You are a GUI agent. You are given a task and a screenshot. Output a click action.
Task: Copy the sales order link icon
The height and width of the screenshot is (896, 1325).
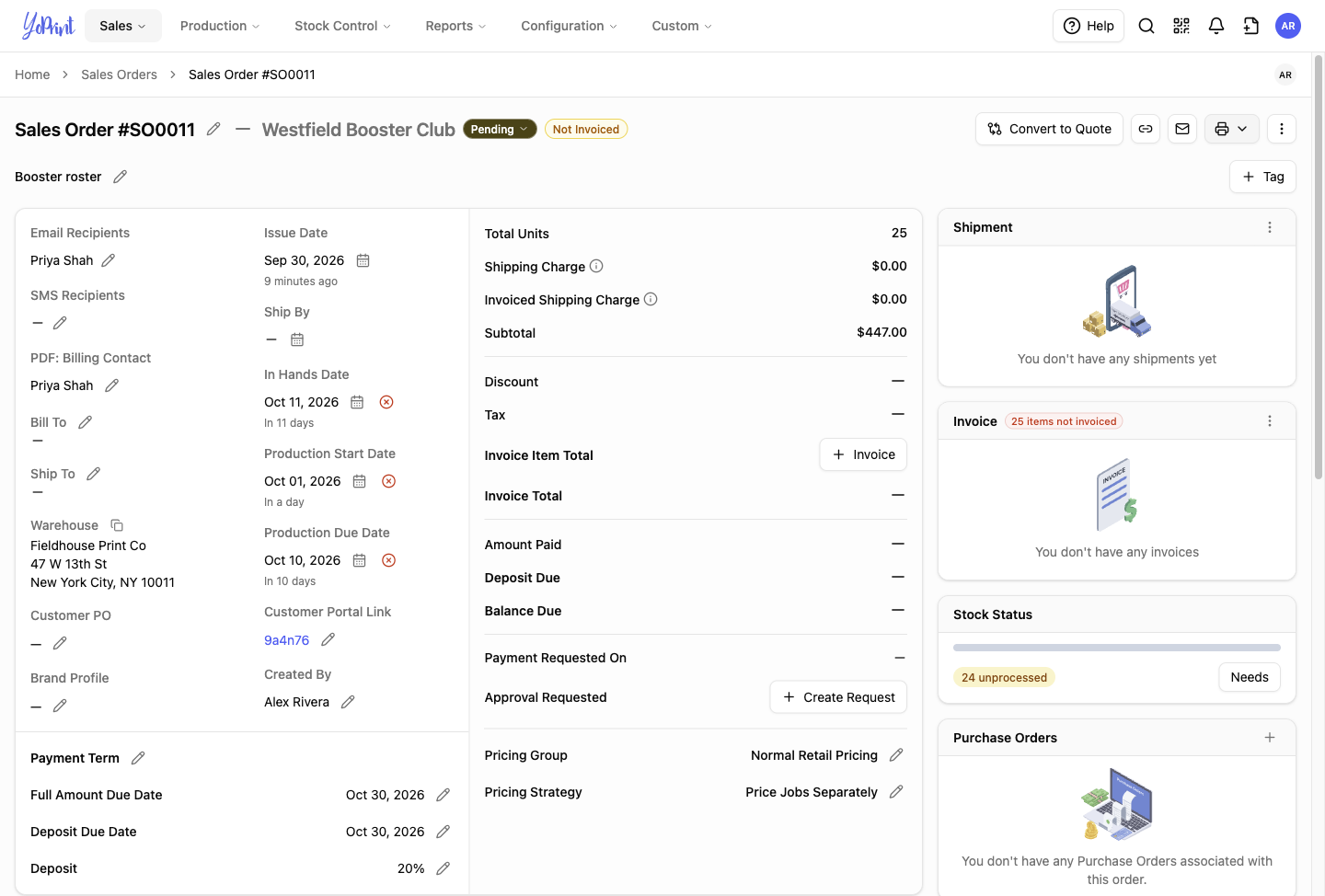coord(1146,129)
